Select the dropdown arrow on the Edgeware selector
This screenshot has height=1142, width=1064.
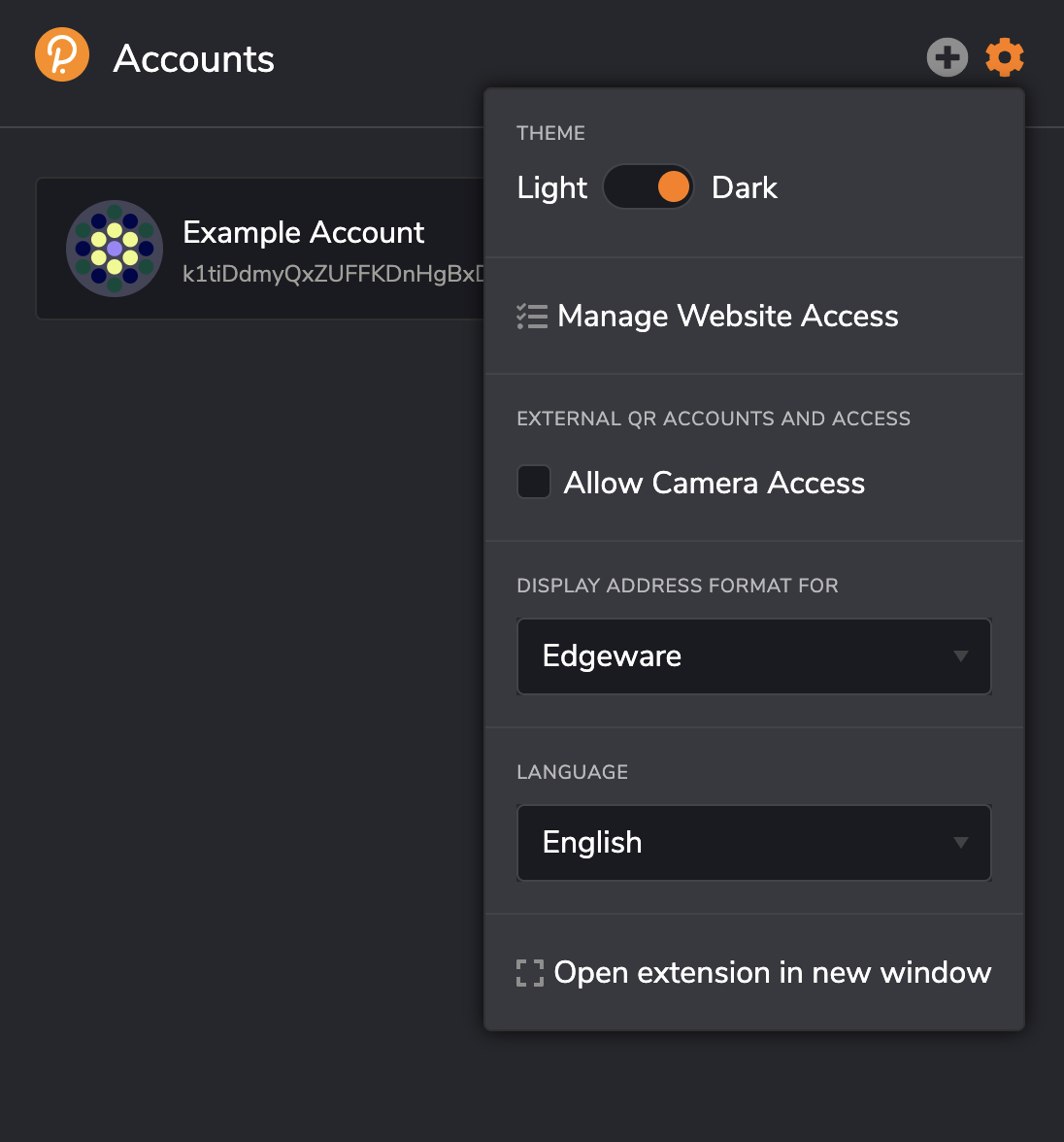click(x=961, y=656)
